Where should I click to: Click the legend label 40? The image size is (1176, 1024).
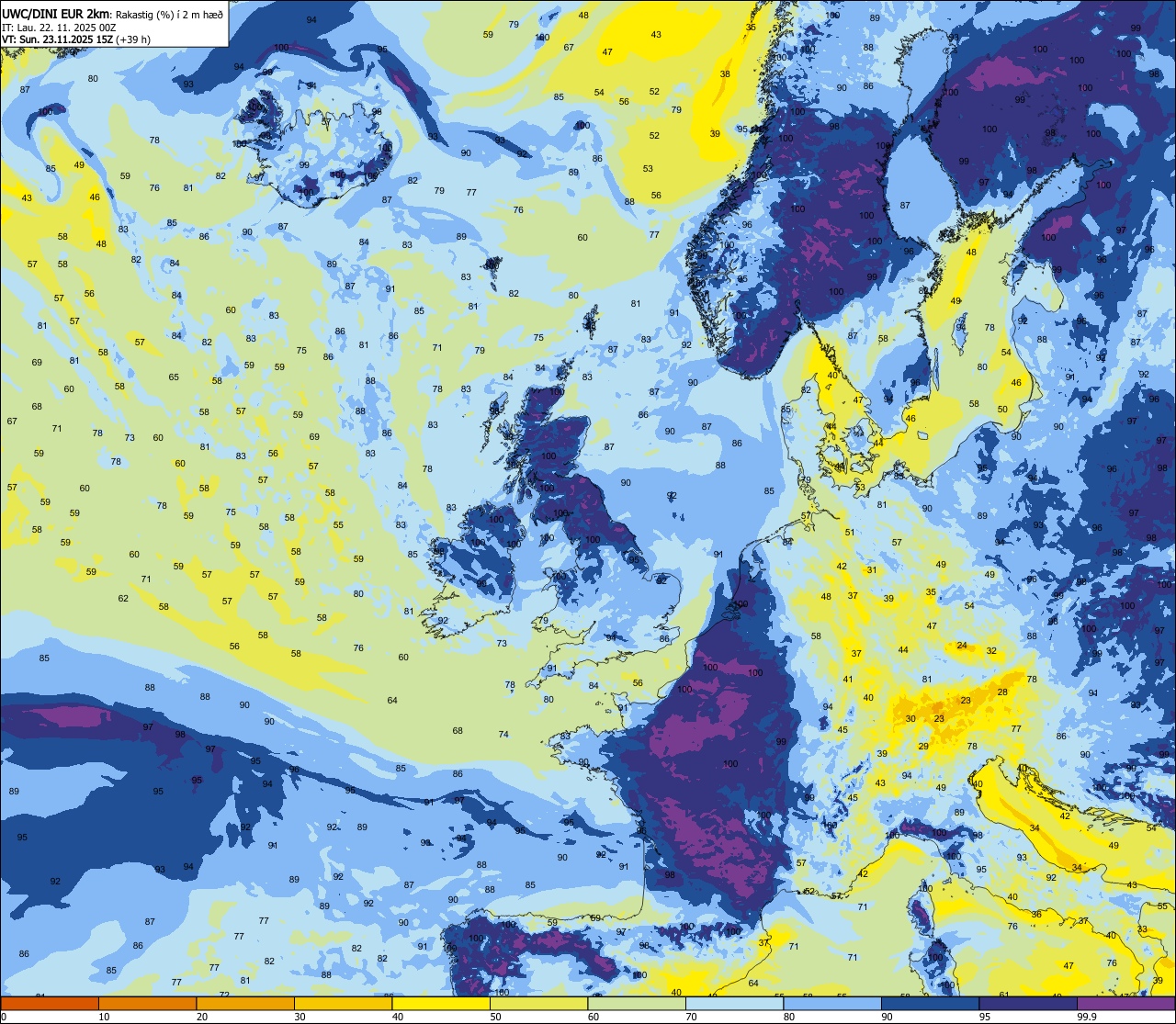coord(398,1017)
